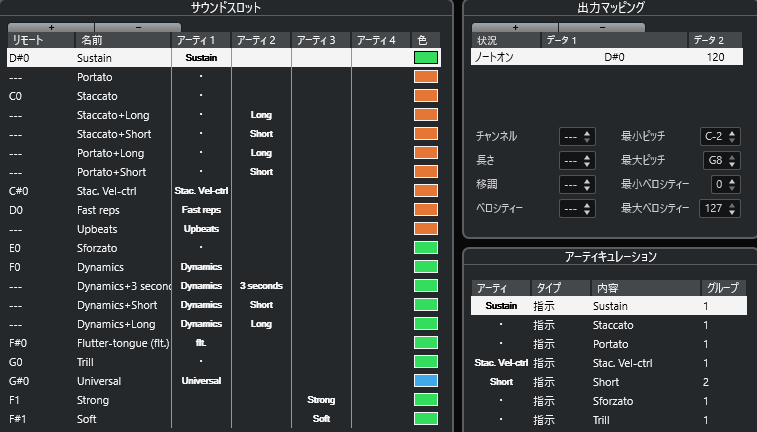Select the Sustain sound slot row
The width and height of the screenshot is (757, 432).
tap(224, 58)
